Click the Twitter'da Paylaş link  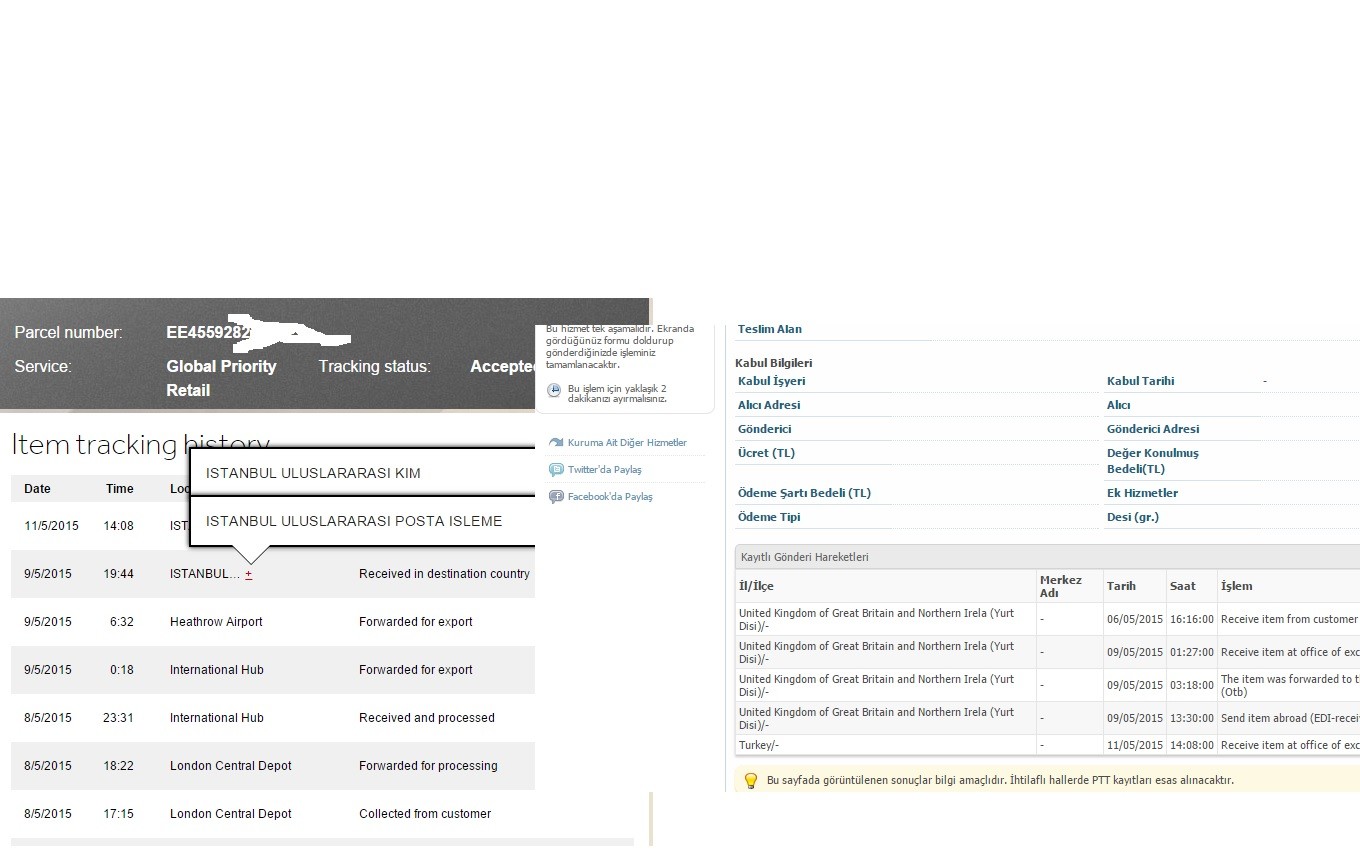pos(605,470)
